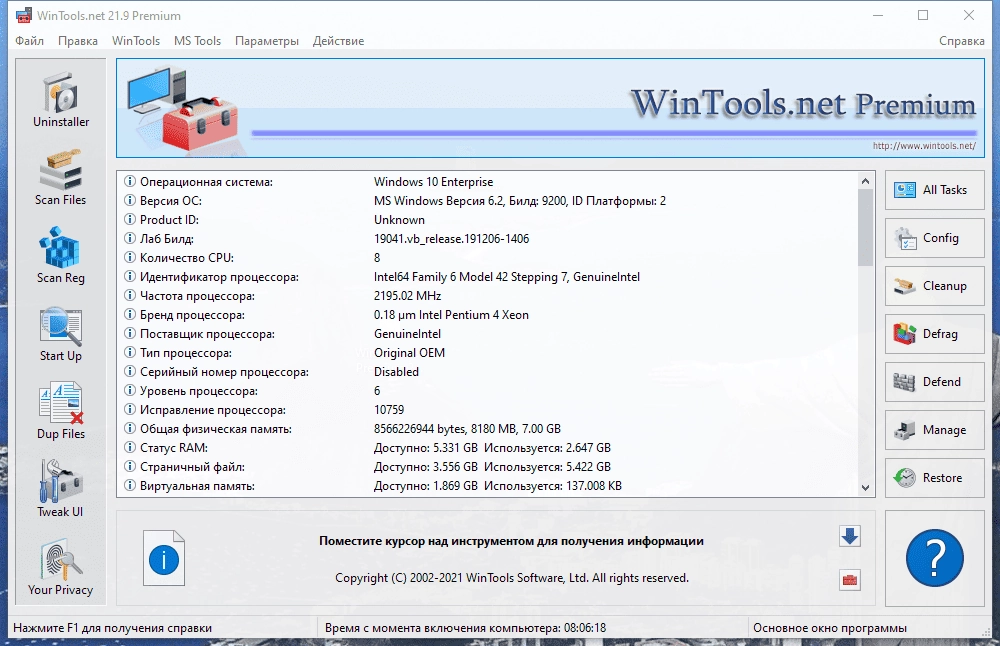The width and height of the screenshot is (1000, 646).
Task: Select the Cleanup button
Action: [x=934, y=286]
